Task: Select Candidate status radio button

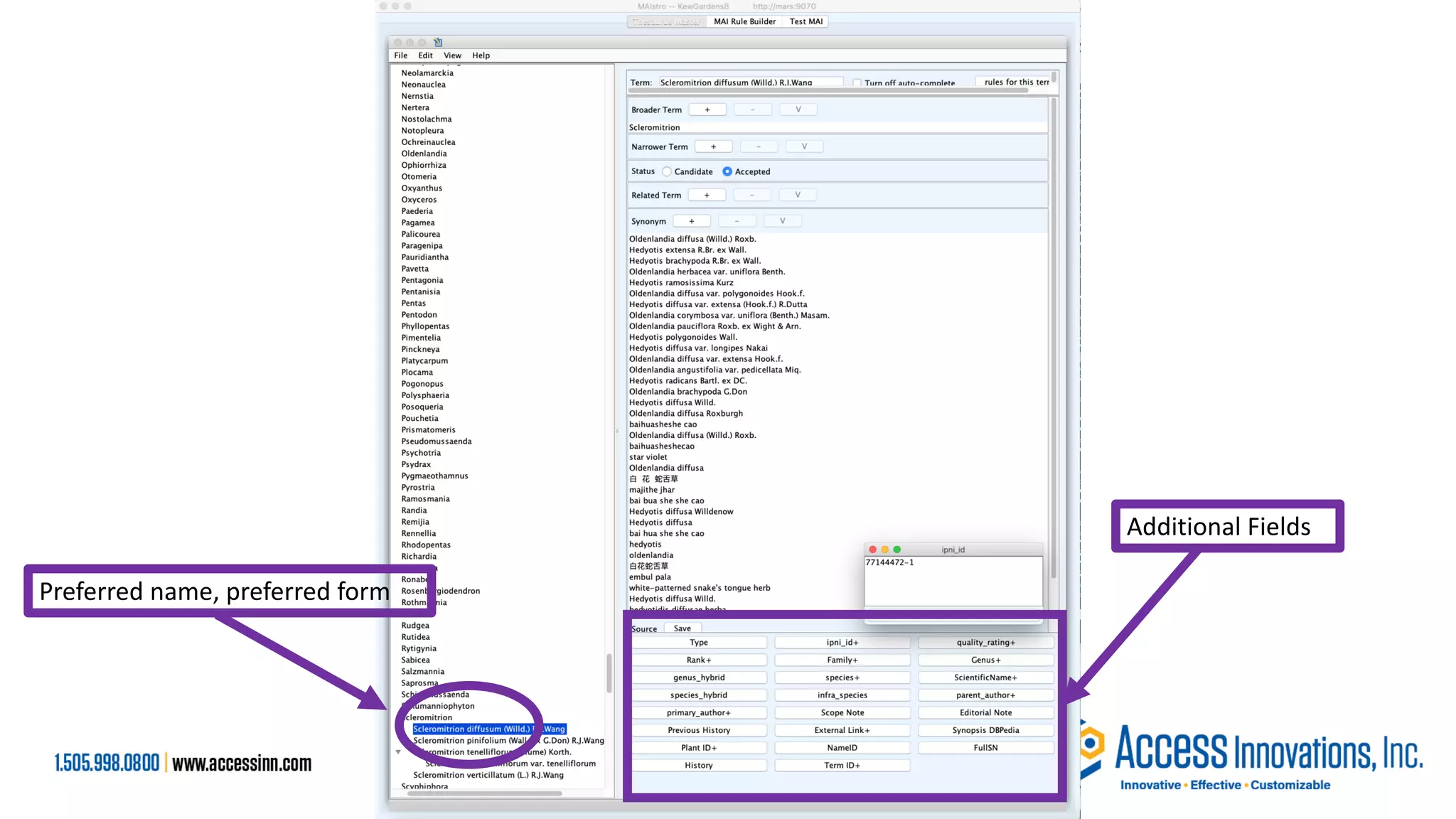Action: pos(667,171)
